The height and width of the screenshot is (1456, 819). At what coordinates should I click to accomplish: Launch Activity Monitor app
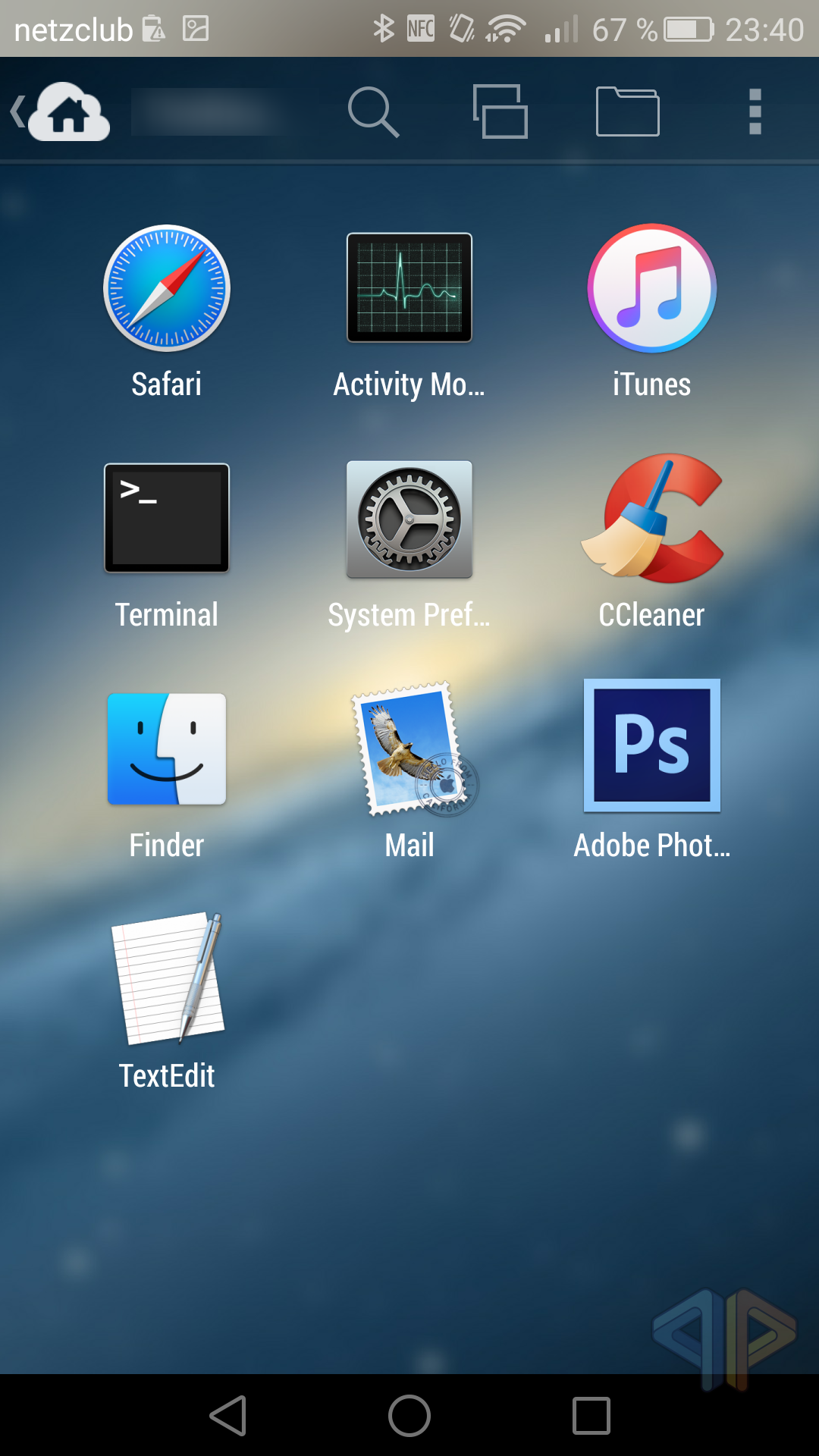409,288
